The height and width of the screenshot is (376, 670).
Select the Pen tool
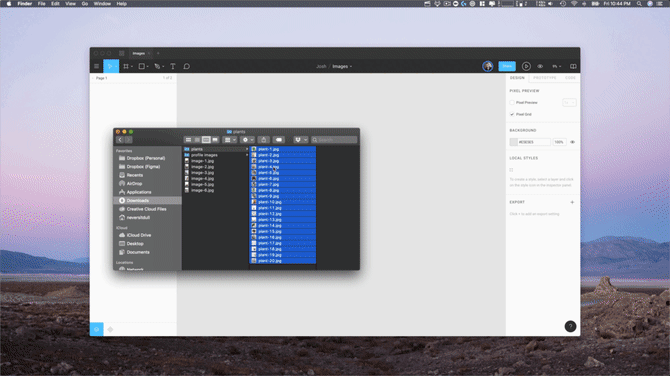(x=157, y=66)
